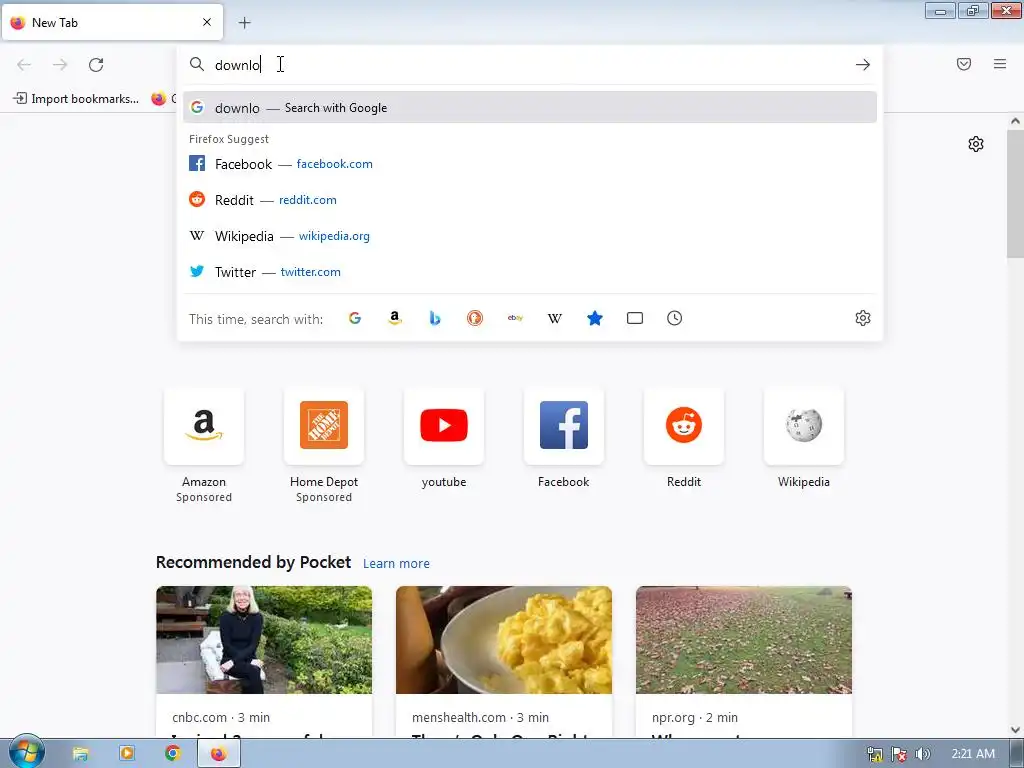This screenshot has height=768, width=1024.
Task: Click inside the address bar text field
Action: pos(529,65)
